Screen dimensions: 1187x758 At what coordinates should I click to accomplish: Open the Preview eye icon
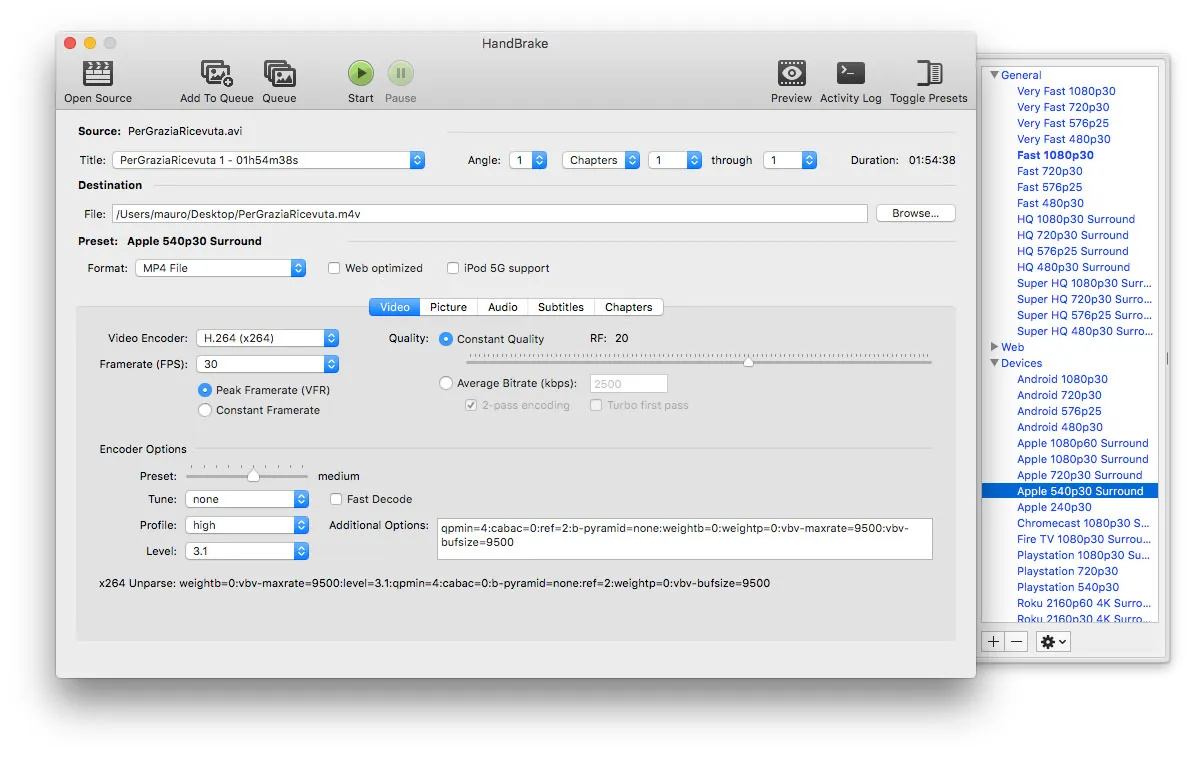791,73
